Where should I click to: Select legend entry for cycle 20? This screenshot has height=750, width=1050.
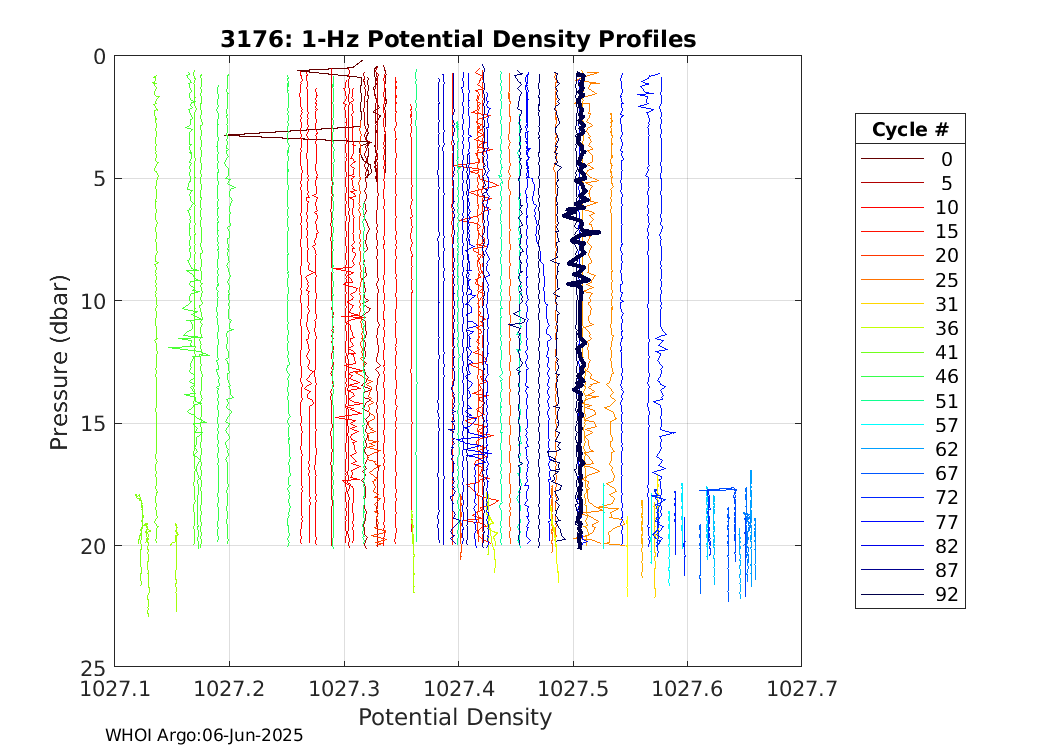click(x=910, y=256)
